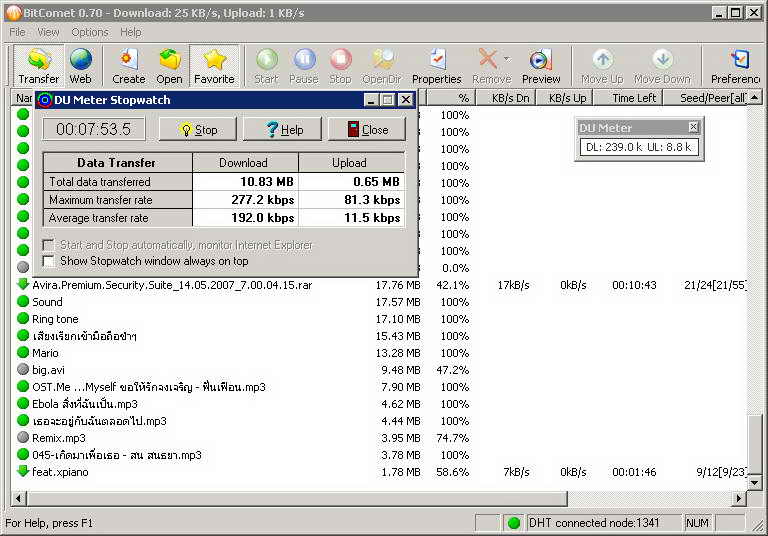Screen dimensions: 768x536
Task: Click the green status icon beside Mario
Action: click(x=23, y=352)
